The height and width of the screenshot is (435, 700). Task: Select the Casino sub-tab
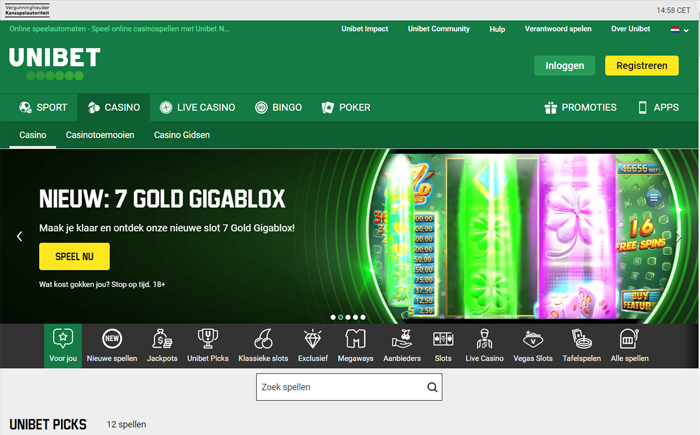pyautogui.click(x=33, y=135)
